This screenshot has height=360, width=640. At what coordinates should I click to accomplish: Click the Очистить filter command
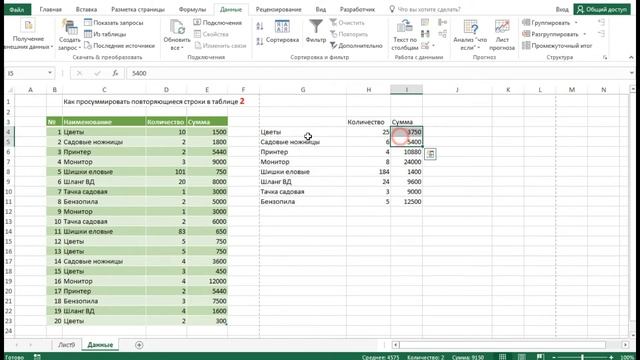tap(347, 23)
